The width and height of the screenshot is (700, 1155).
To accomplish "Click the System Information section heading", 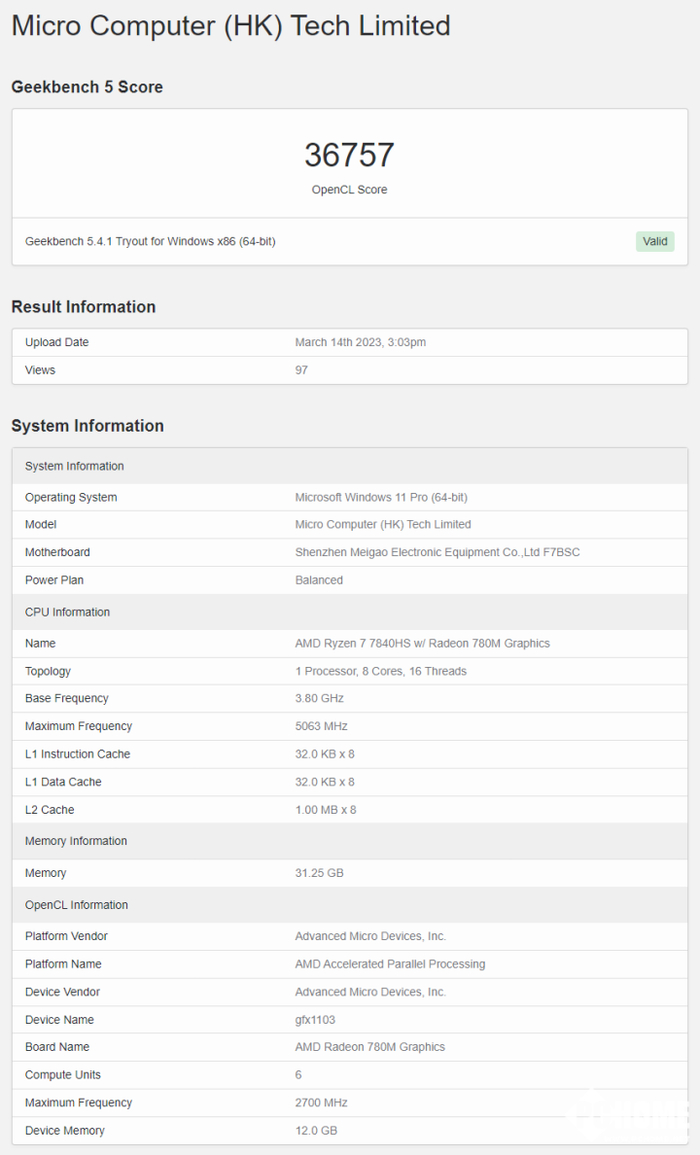I will [x=87, y=426].
